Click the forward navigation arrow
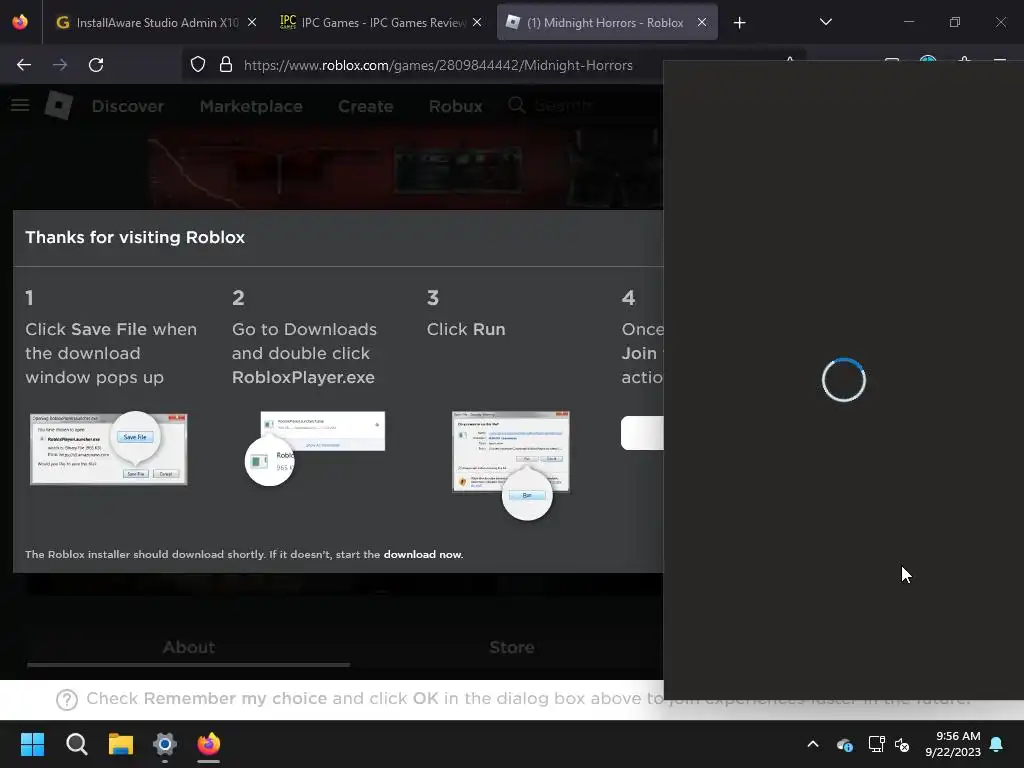 point(60,65)
